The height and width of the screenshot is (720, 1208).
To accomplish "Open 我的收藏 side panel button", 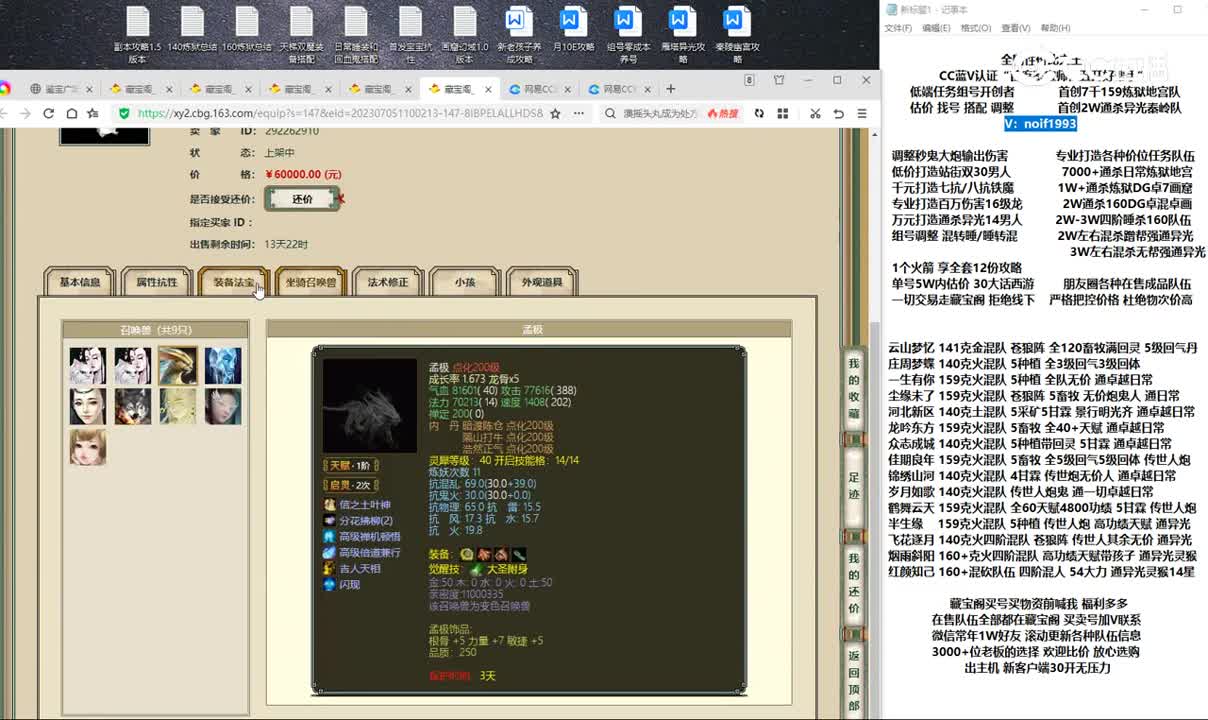I will click(x=854, y=388).
